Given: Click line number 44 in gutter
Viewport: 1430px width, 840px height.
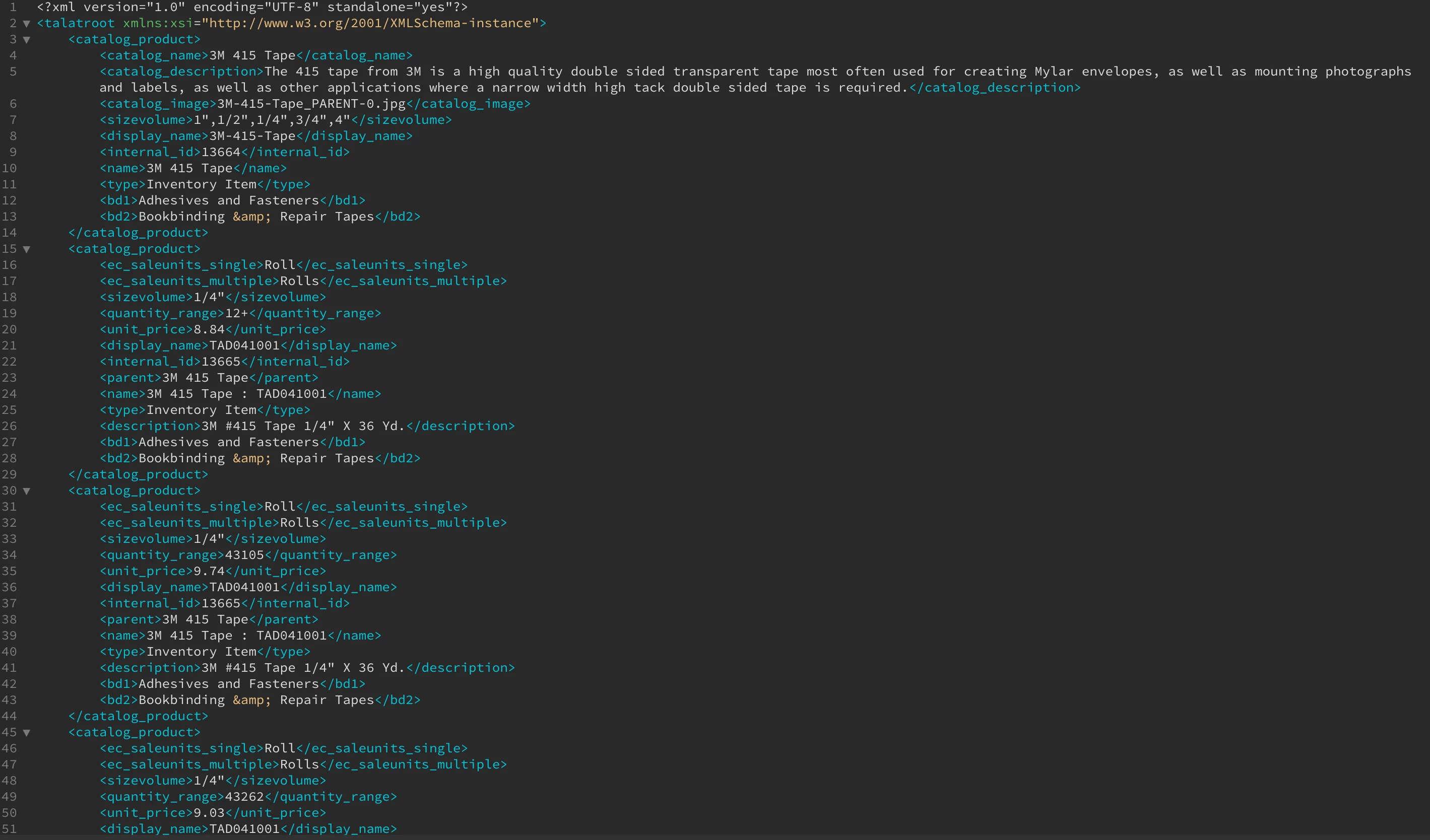Looking at the screenshot, I should [9, 716].
